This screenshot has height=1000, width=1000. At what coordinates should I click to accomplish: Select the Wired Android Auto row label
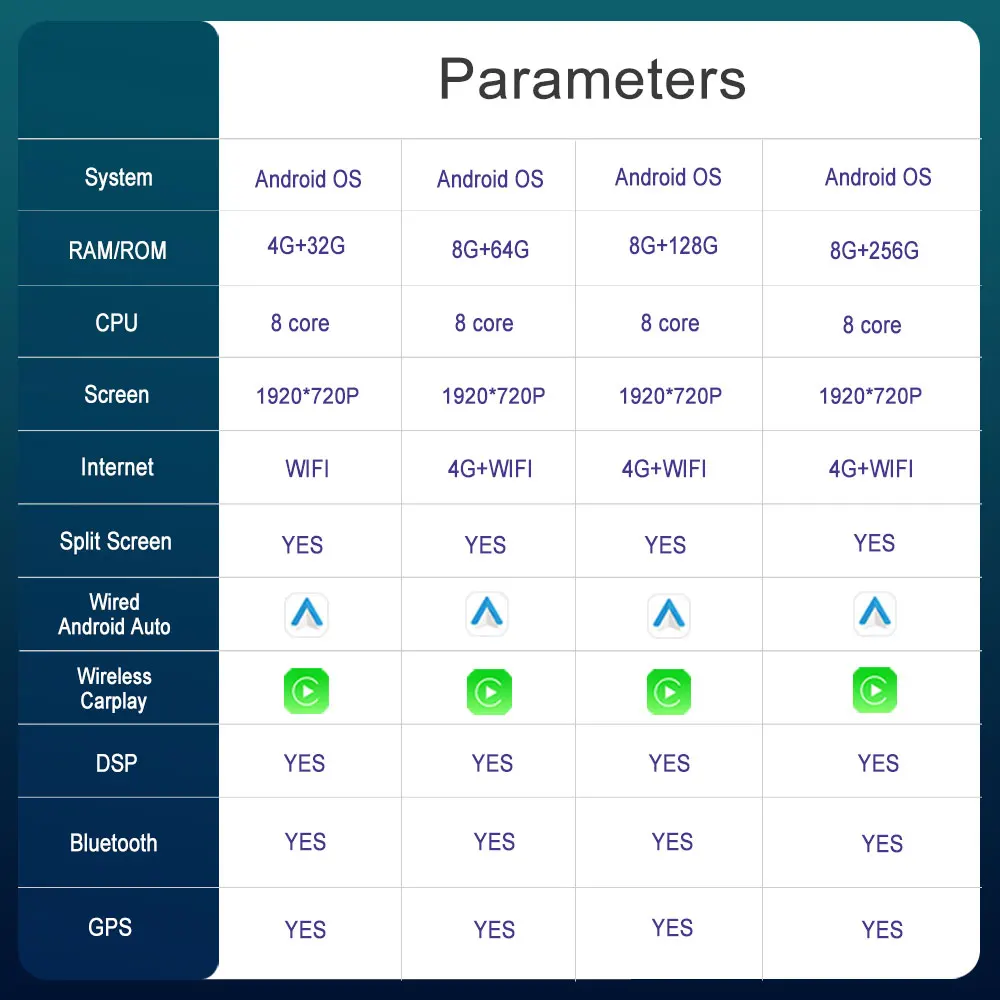click(114, 615)
